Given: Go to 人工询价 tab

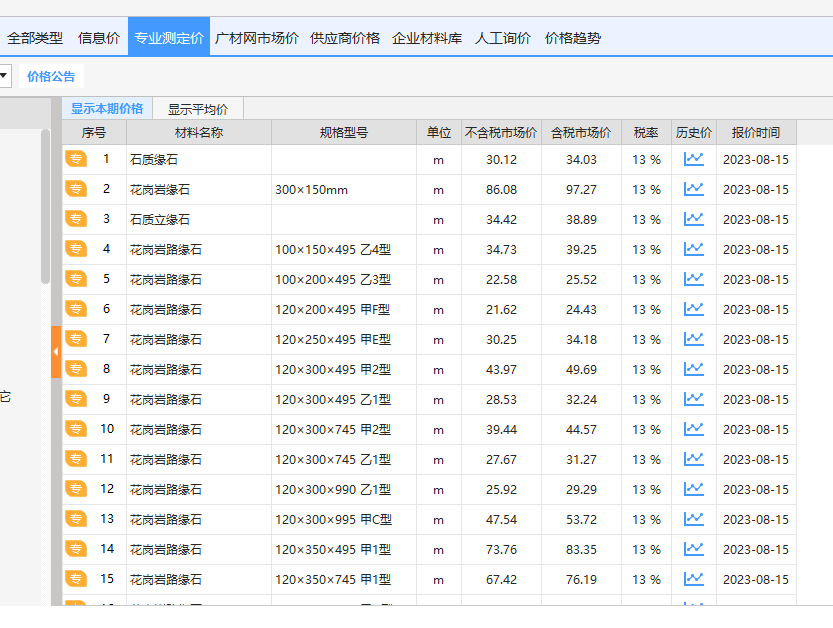Looking at the screenshot, I should coord(503,38).
